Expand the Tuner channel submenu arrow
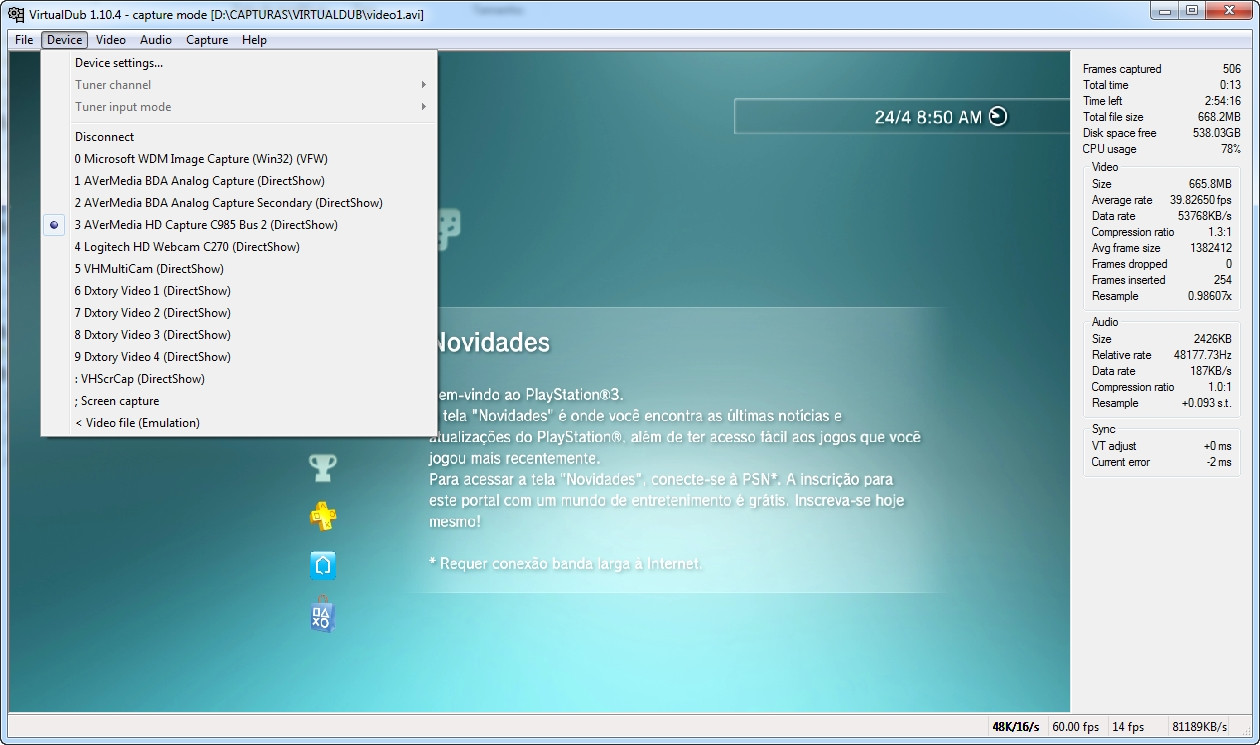The height and width of the screenshot is (745, 1260). tap(424, 85)
